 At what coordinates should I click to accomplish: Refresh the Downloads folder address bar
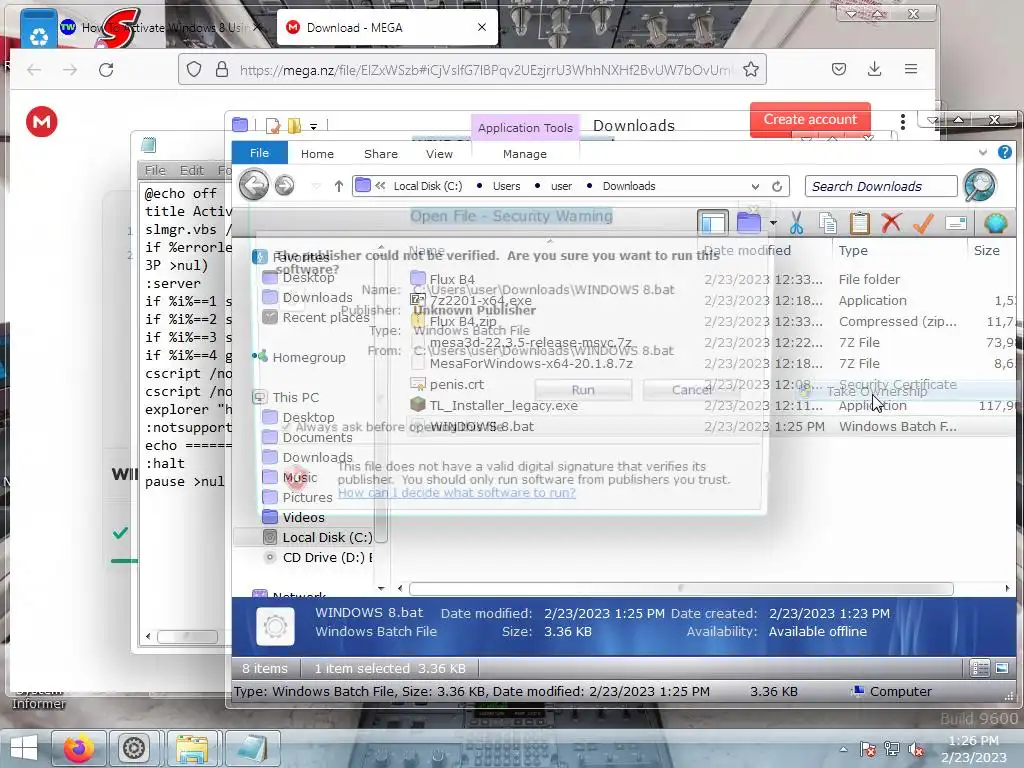click(776, 186)
